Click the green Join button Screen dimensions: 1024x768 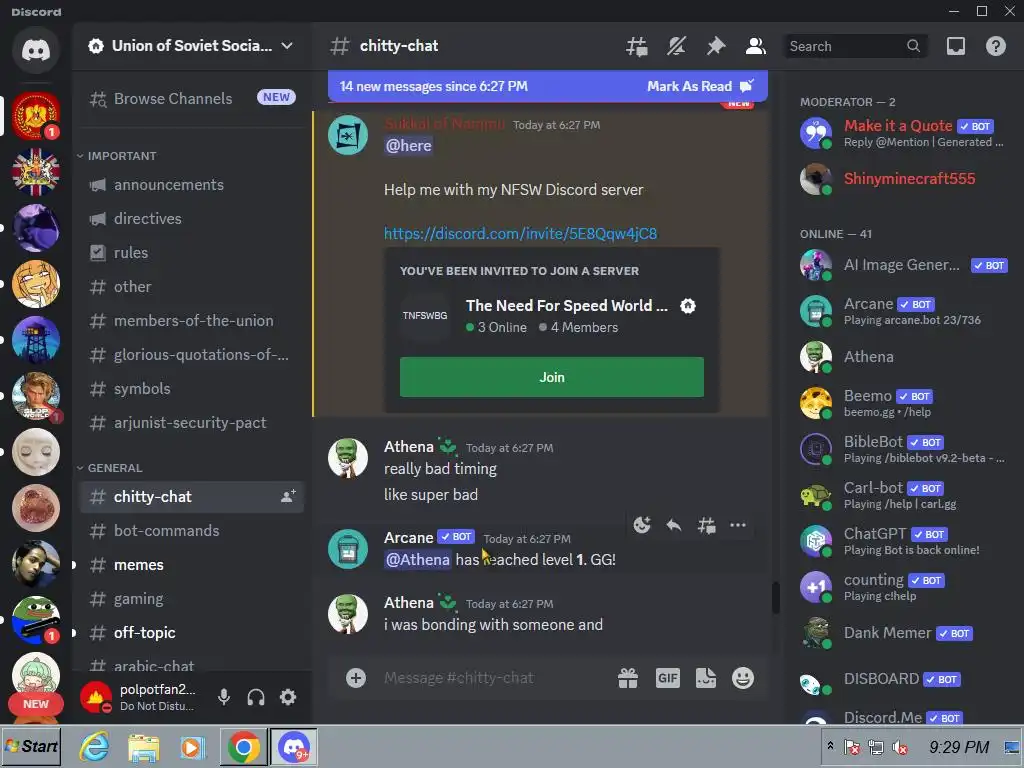pyautogui.click(x=552, y=377)
